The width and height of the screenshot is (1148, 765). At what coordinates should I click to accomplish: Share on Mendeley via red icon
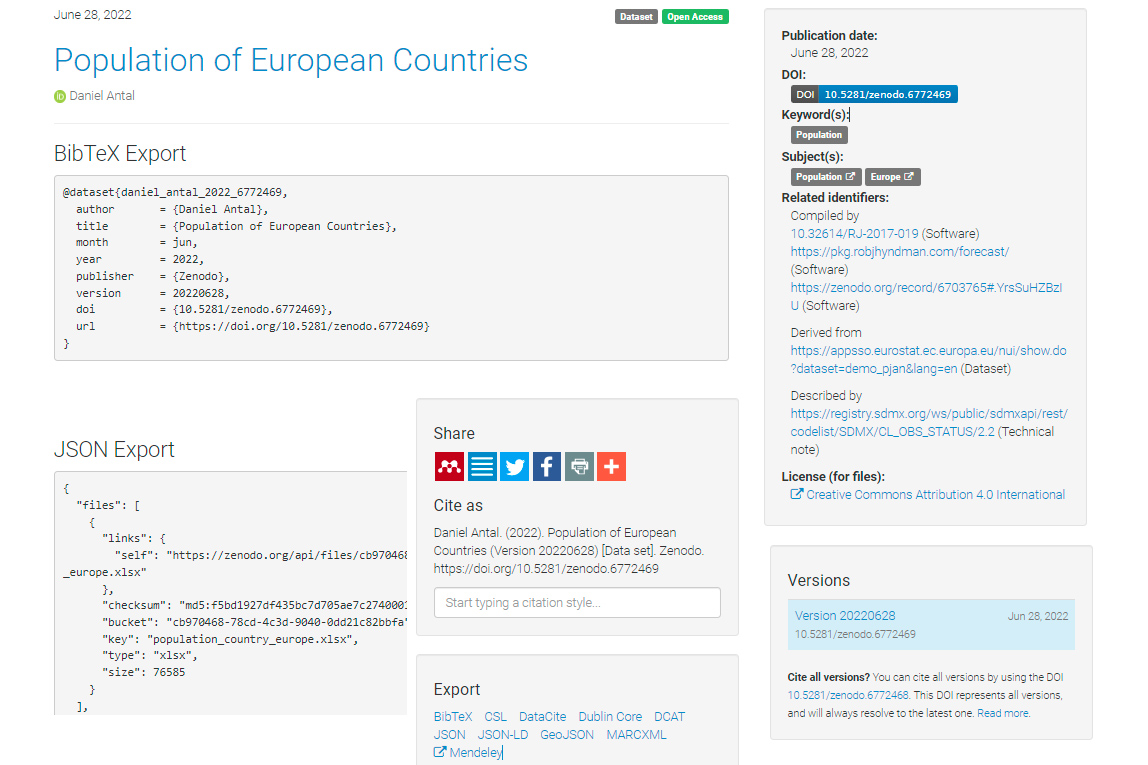point(449,466)
